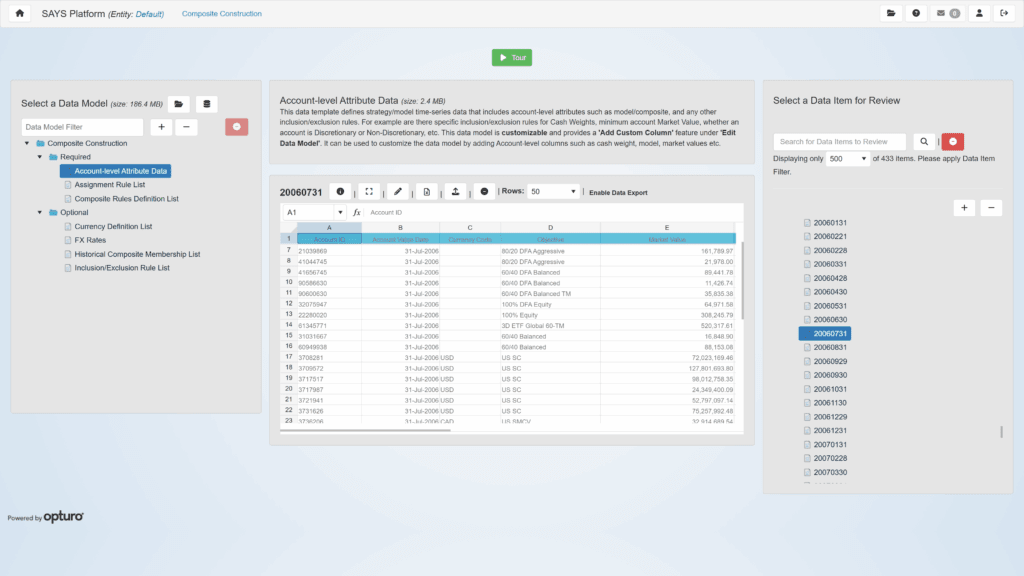This screenshot has height=576, width=1024.
Task: Click the Composite Construction breadcrumb link
Action: (x=222, y=14)
